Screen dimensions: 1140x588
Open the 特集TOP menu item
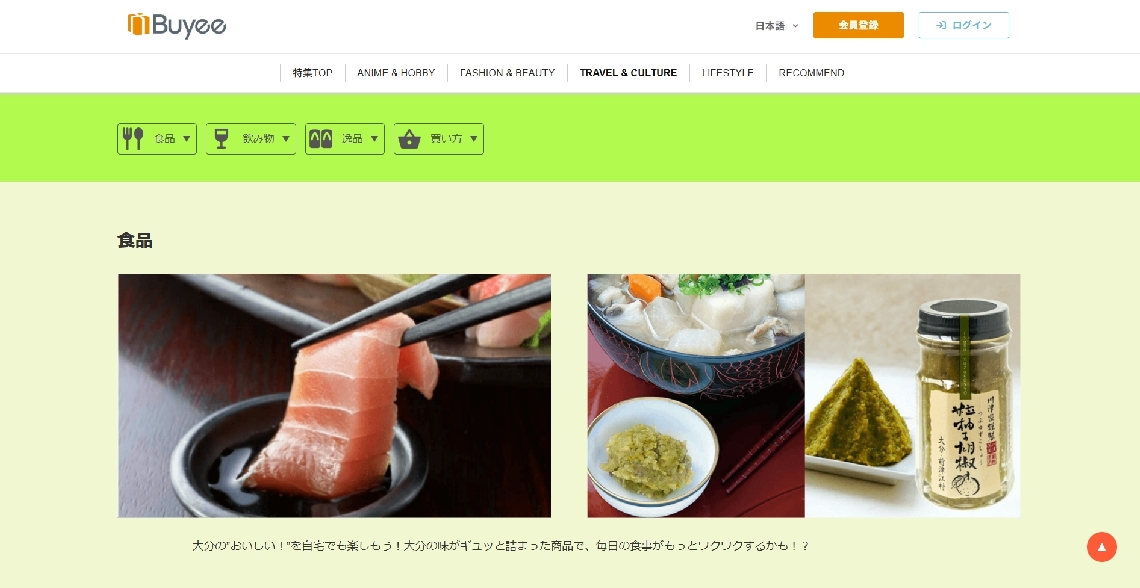click(x=313, y=73)
